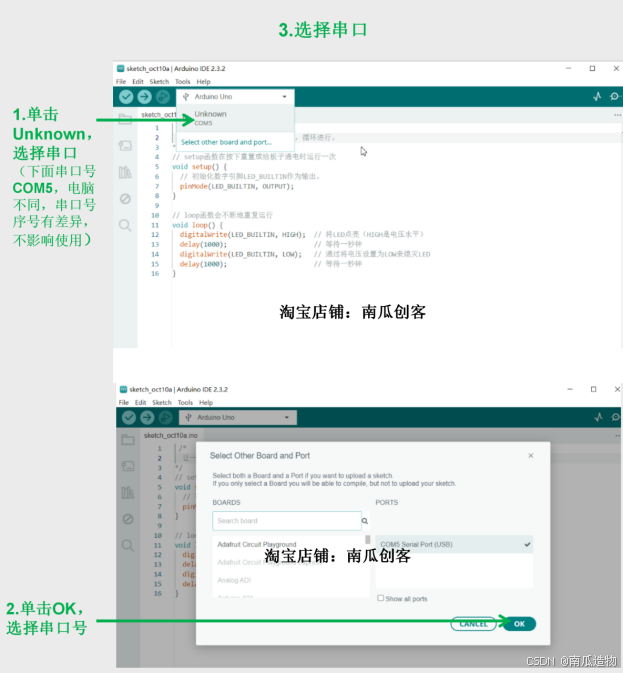Open Library Manager icon in upper sidebar
This screenshot has width=623, height=673.
tap(125, 173)
